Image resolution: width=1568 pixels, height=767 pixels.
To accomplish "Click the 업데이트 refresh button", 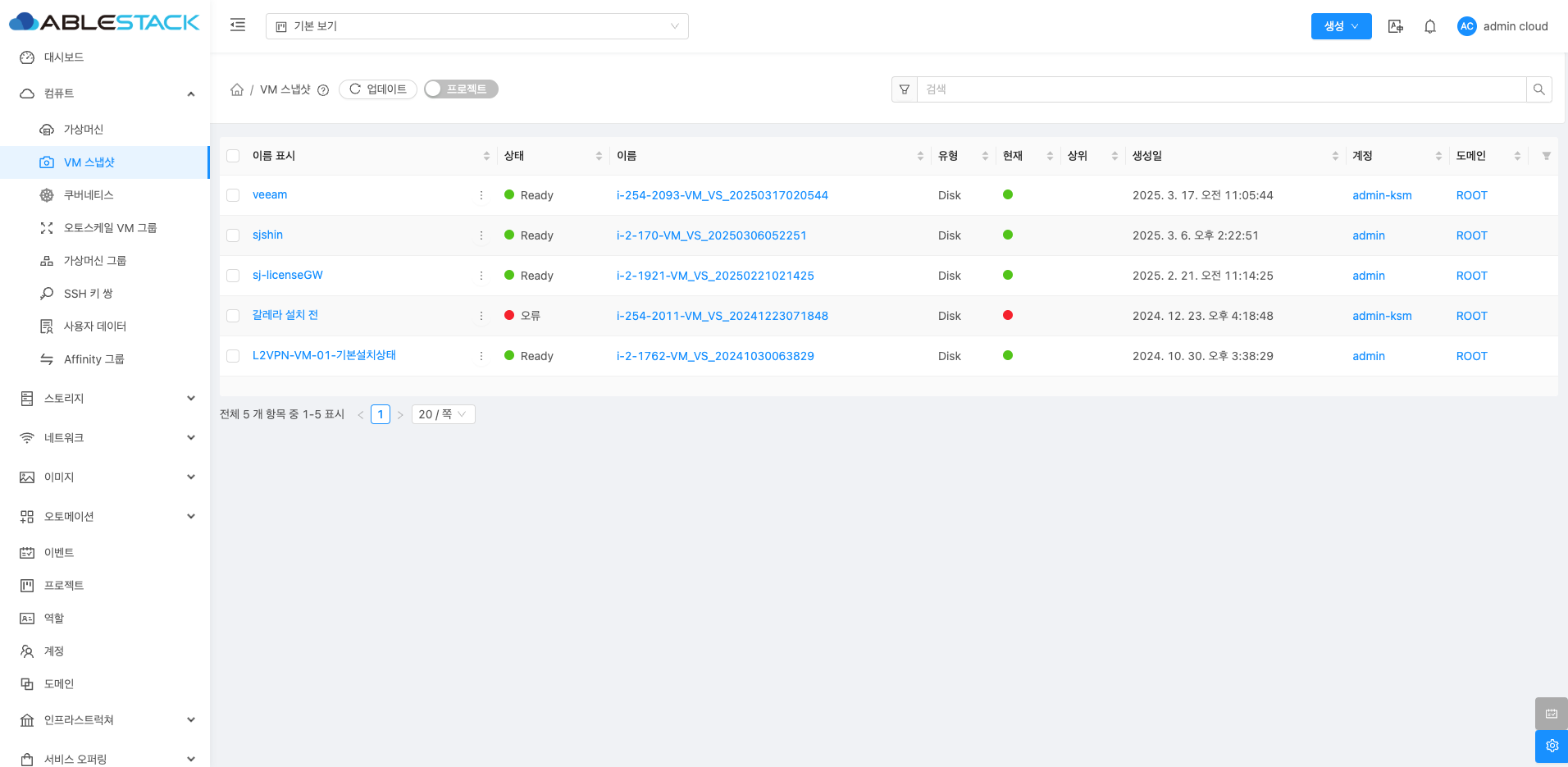I will pyautogui.click(x=378, y=89).
